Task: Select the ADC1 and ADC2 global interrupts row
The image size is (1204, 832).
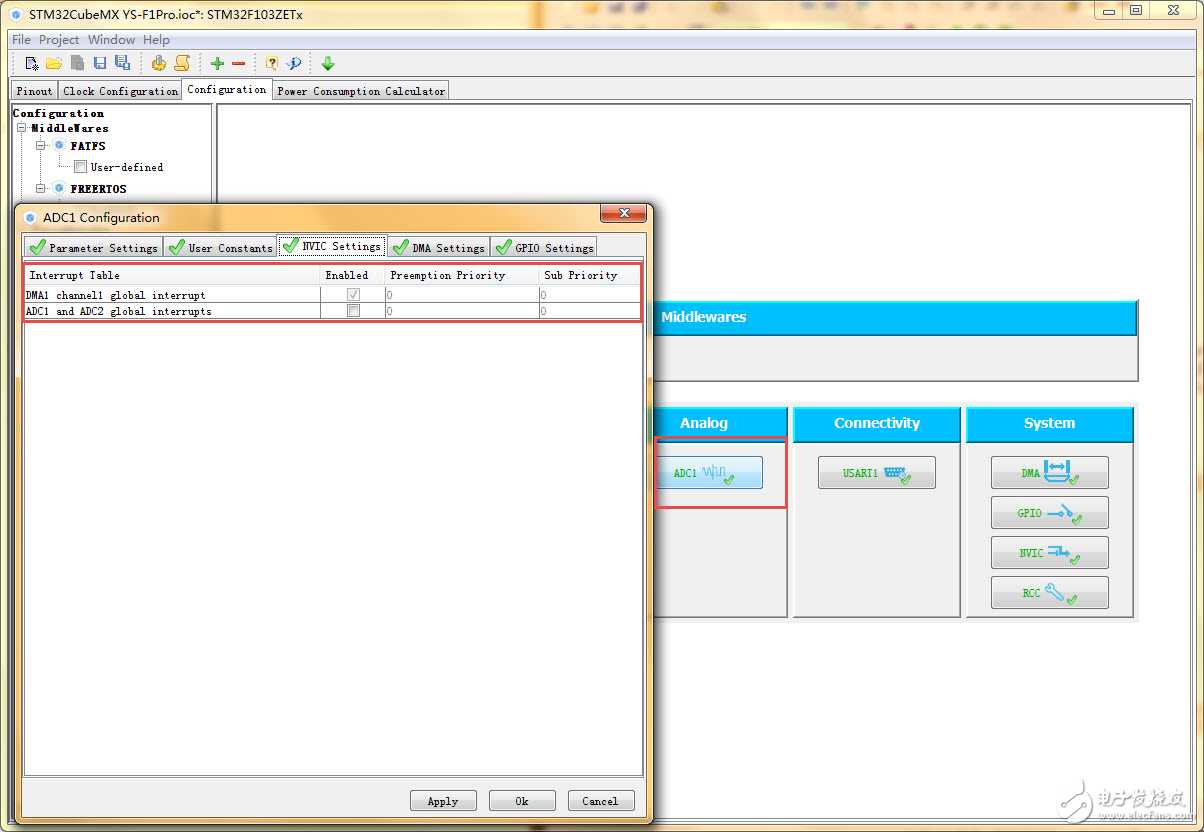Action: [332, 311]
